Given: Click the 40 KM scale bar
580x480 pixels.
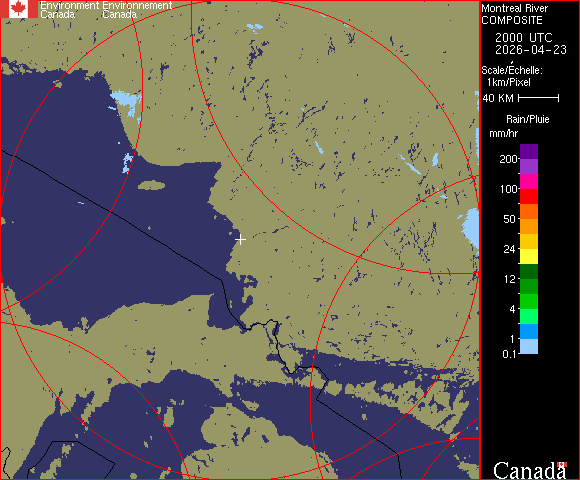Looking at the screenshot, I should click(539, 98).
